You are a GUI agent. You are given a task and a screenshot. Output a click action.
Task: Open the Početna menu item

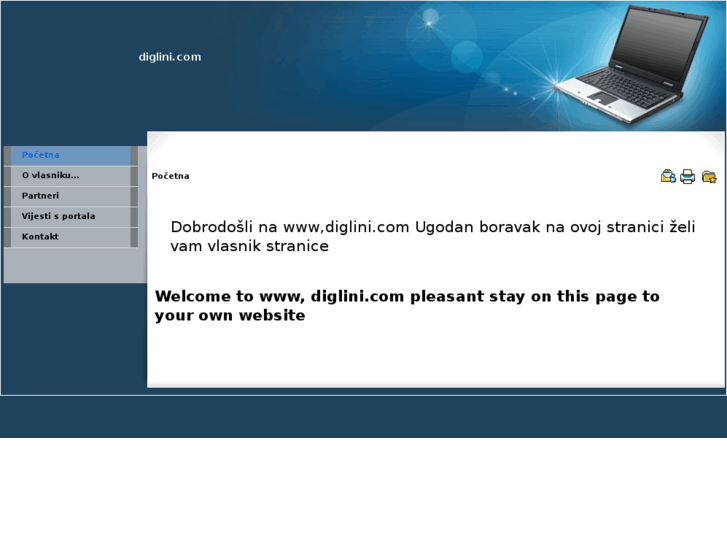(71, 155)
